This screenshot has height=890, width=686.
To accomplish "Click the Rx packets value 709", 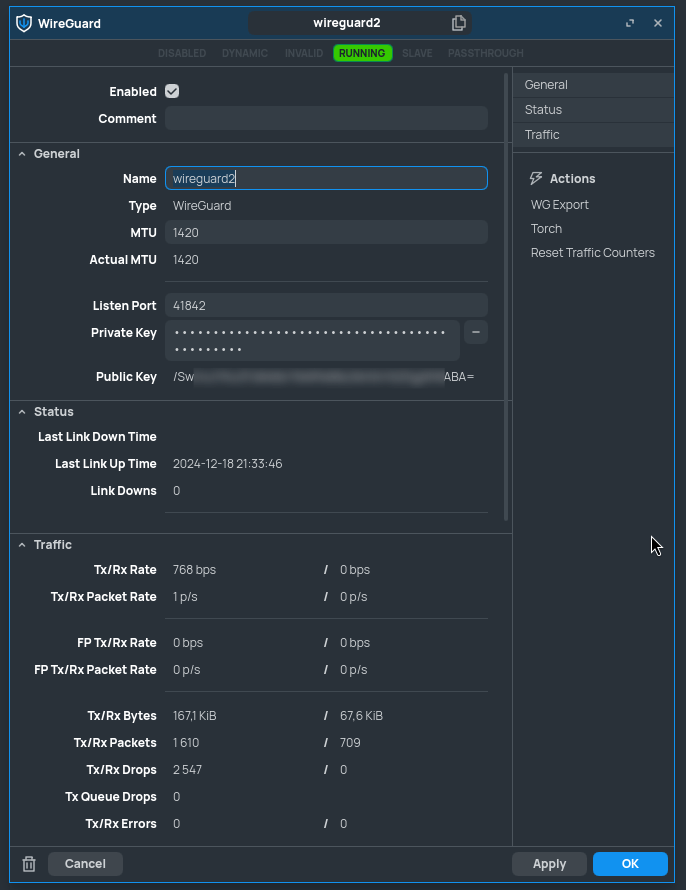I will [350, 743].
